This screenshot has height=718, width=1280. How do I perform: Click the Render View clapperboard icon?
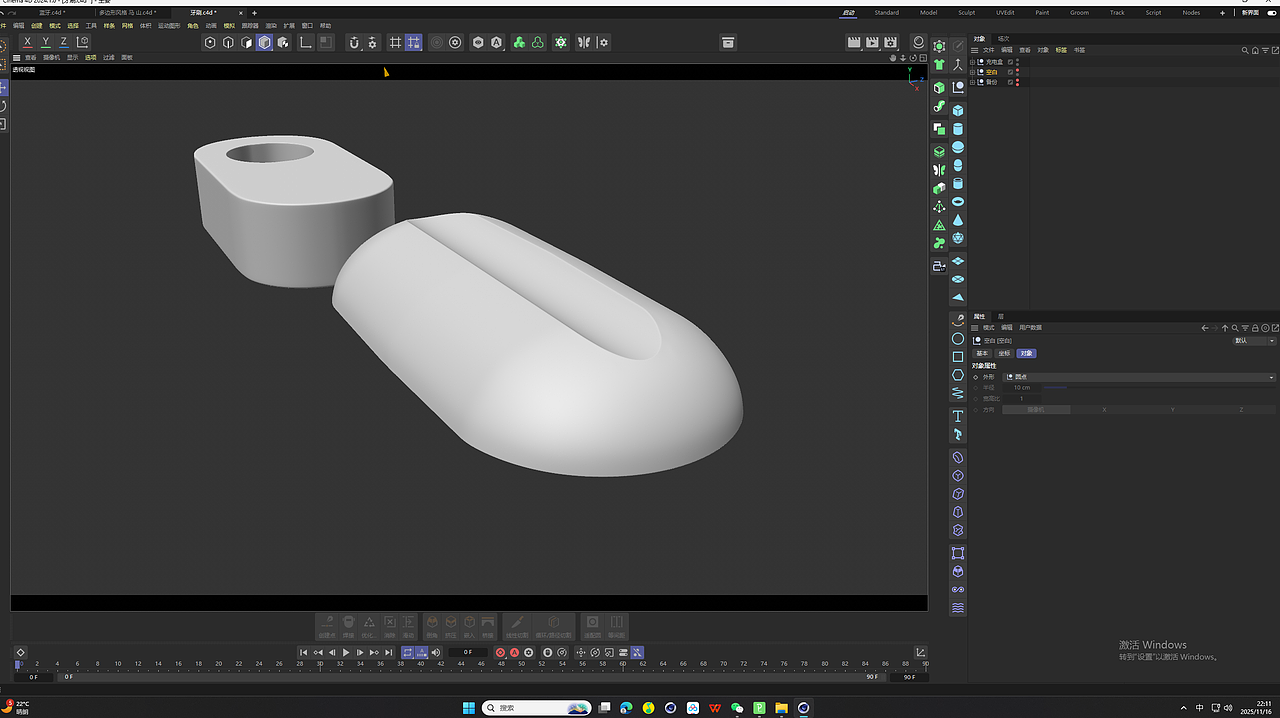pyautogui.click(x=854, y=42)
